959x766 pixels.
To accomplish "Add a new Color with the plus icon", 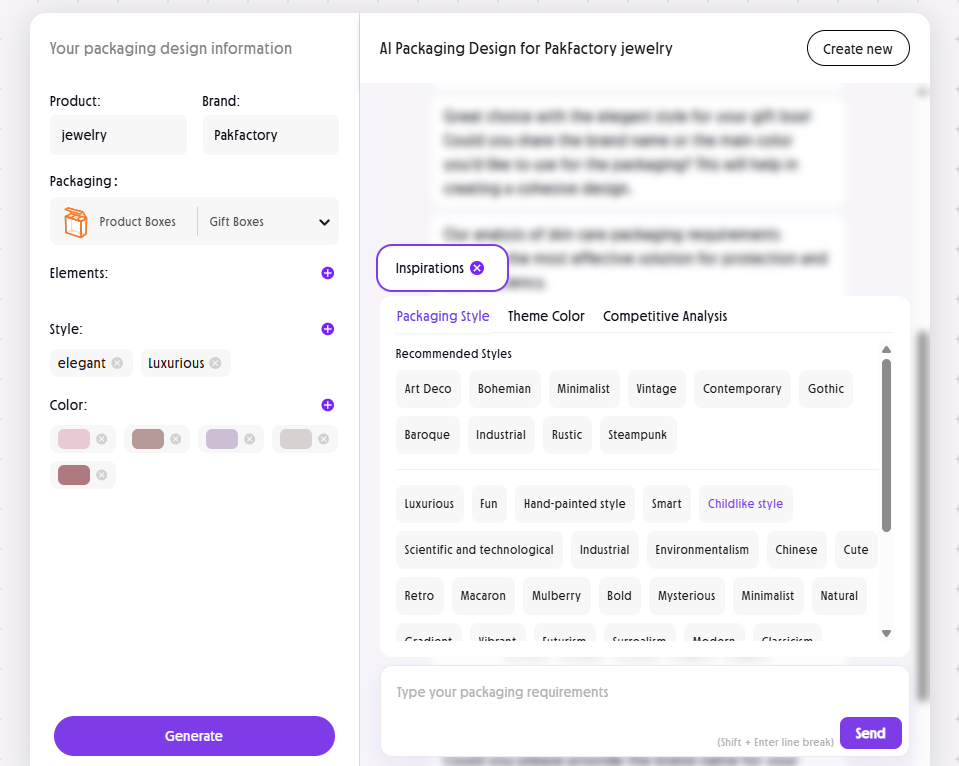I will (x=327, y=405).
